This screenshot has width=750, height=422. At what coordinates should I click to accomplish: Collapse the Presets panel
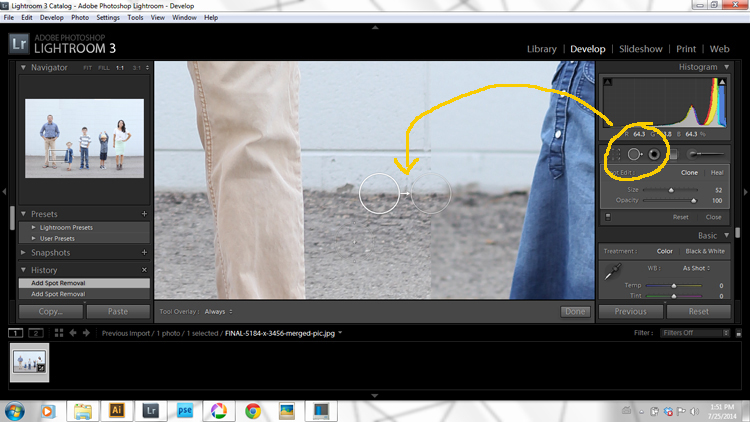tap(23, 214)
